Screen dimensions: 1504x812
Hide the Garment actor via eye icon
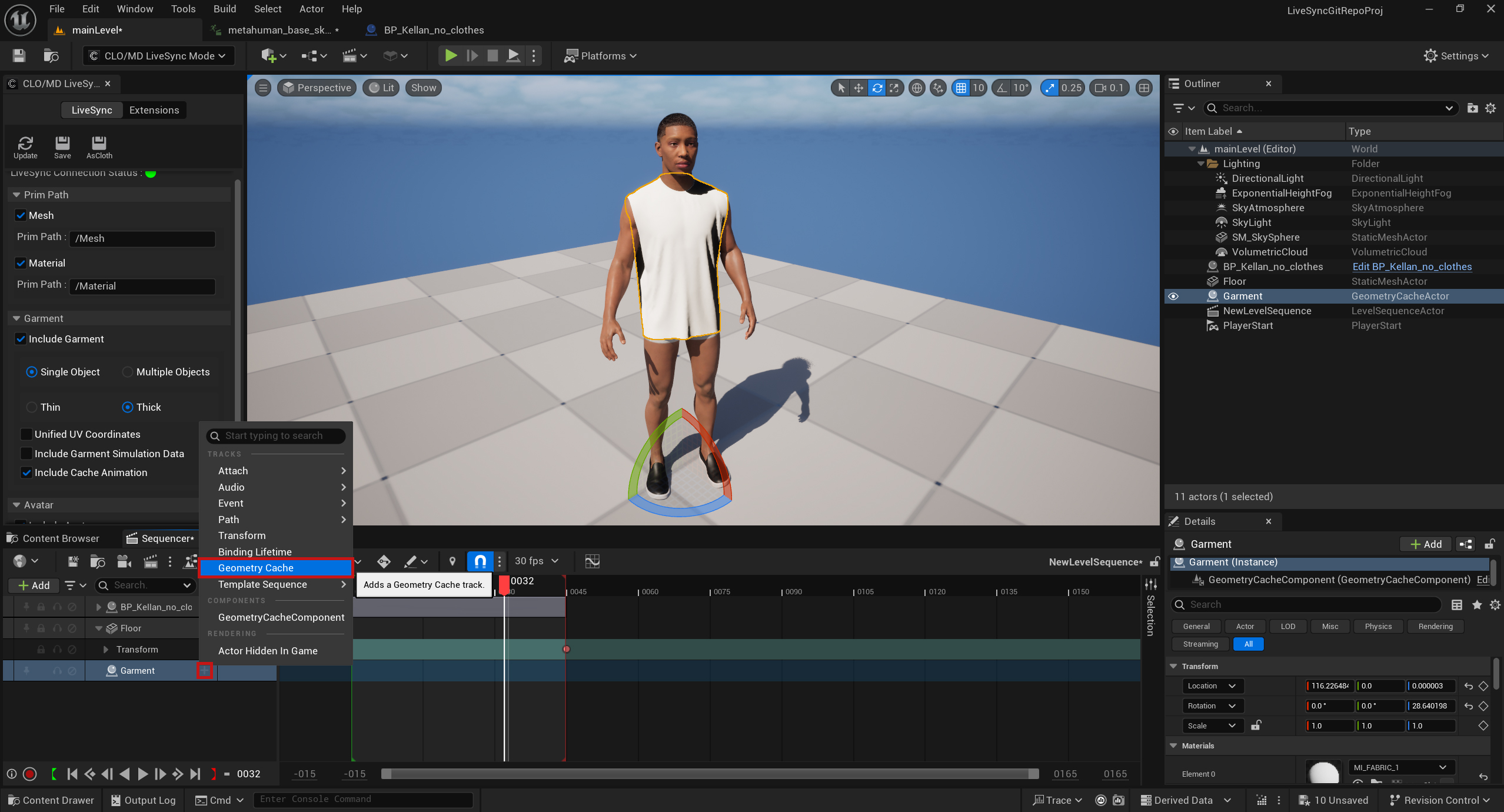1173,297
